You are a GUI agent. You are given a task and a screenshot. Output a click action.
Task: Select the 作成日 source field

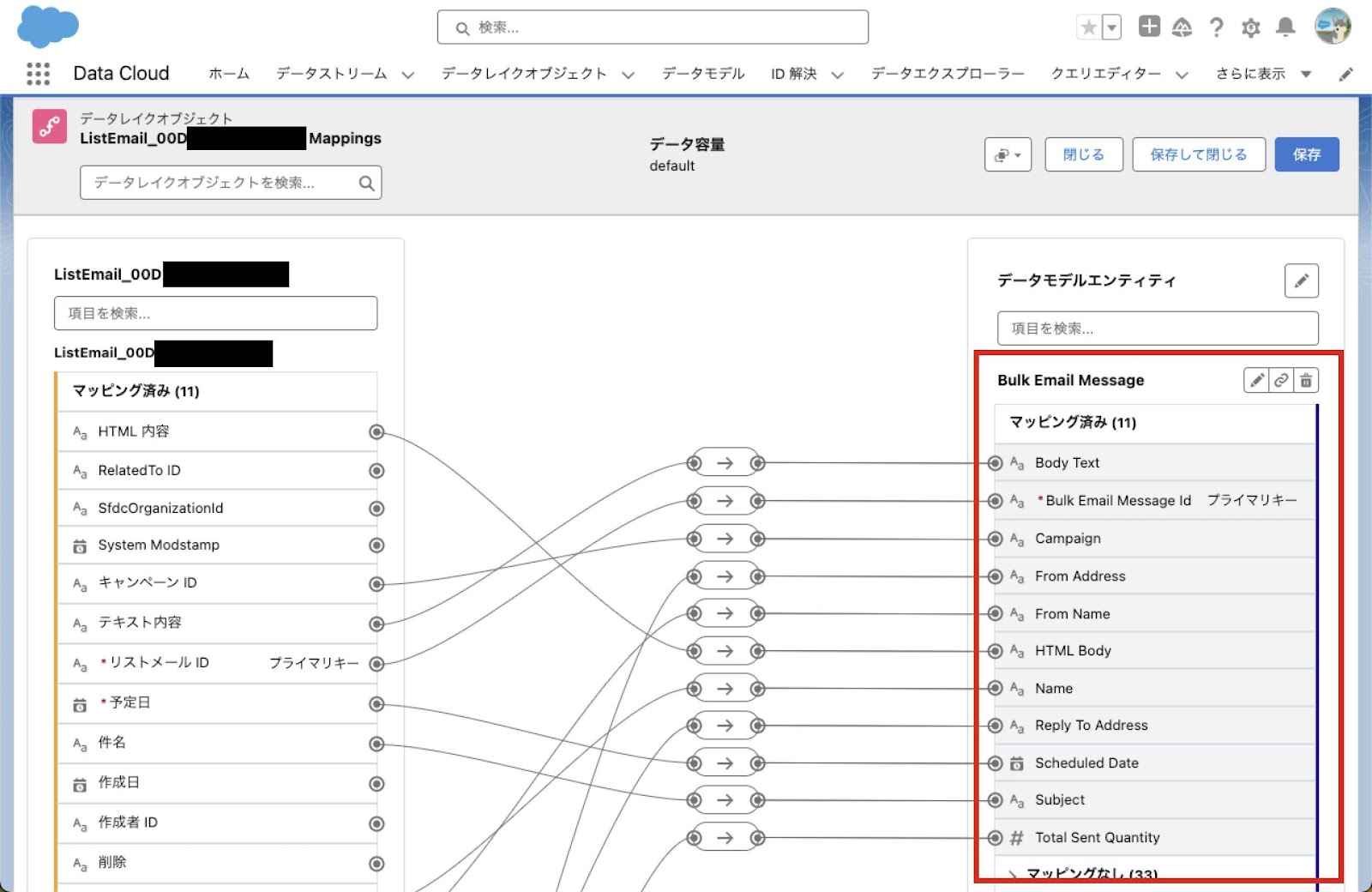point(218,783)
